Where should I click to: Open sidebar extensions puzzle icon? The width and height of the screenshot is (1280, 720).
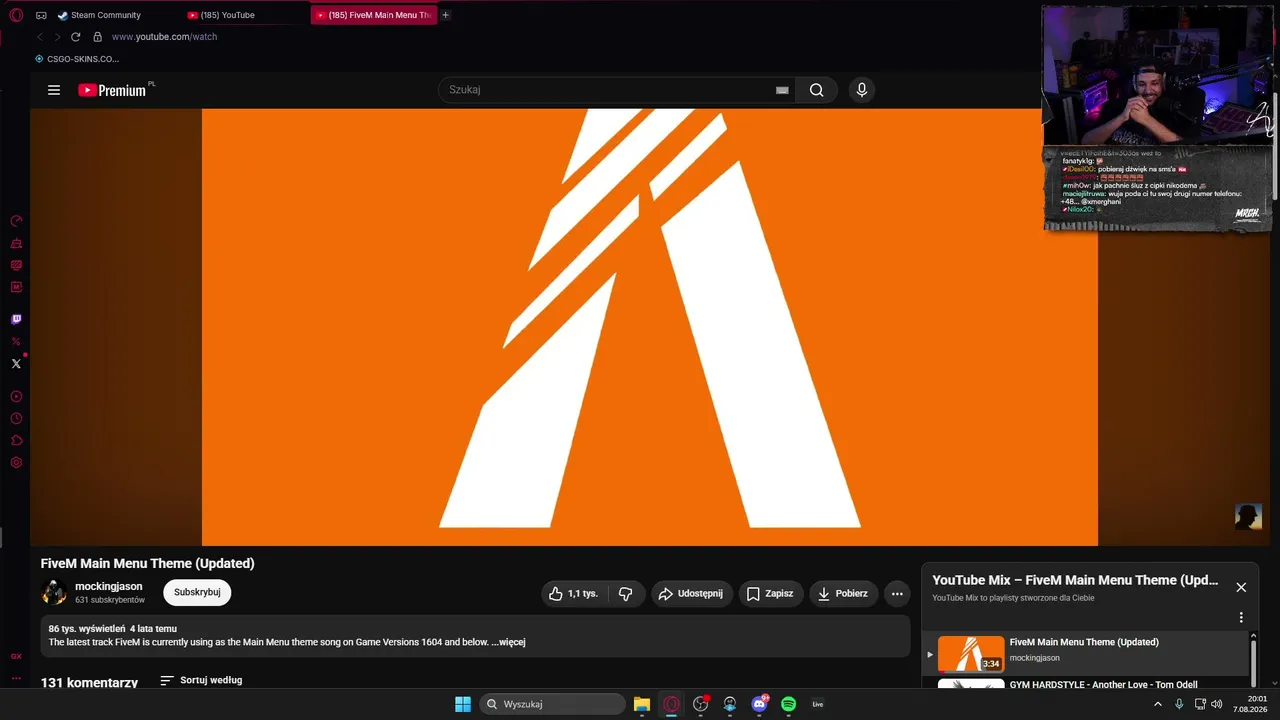[x=16, y=441]
